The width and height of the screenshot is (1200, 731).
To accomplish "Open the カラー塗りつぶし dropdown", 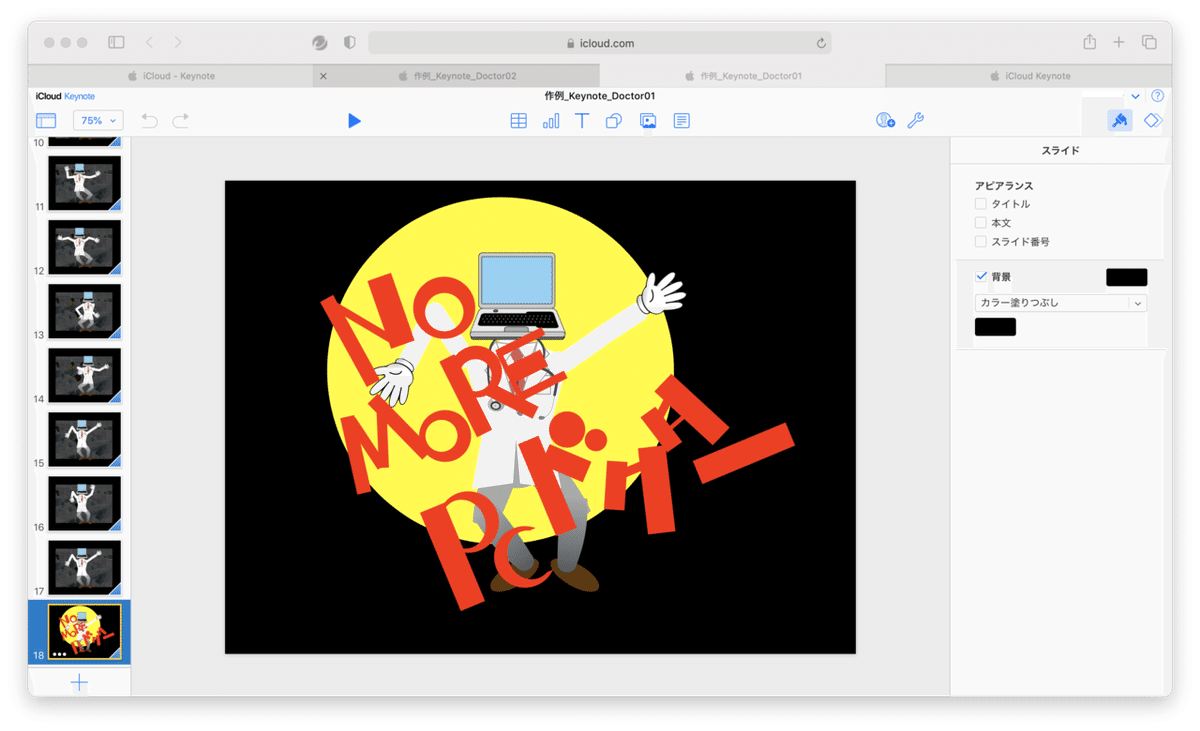I will [x=1060, y=303].
